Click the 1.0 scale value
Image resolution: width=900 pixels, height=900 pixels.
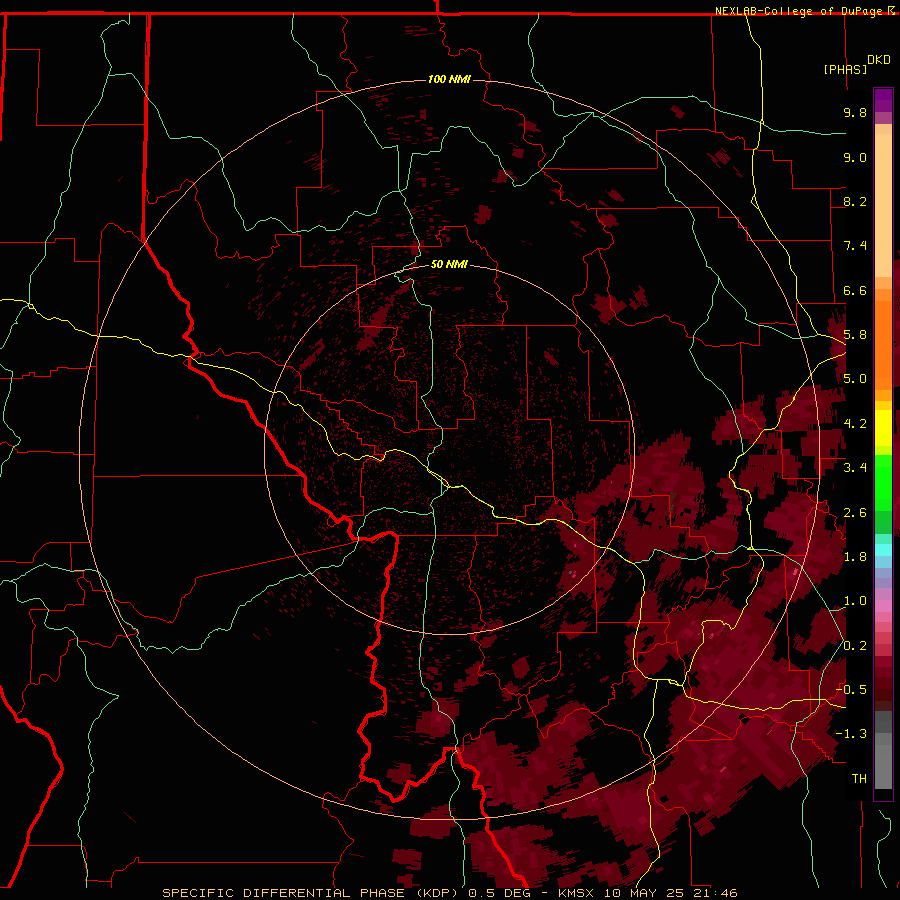click(855, 601)
